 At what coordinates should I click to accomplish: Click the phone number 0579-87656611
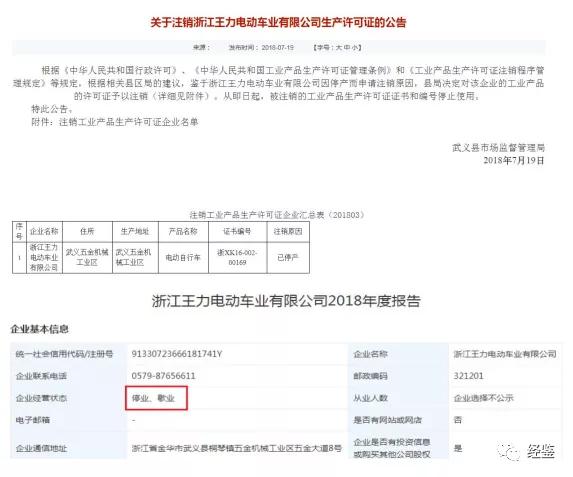(163, 376)
